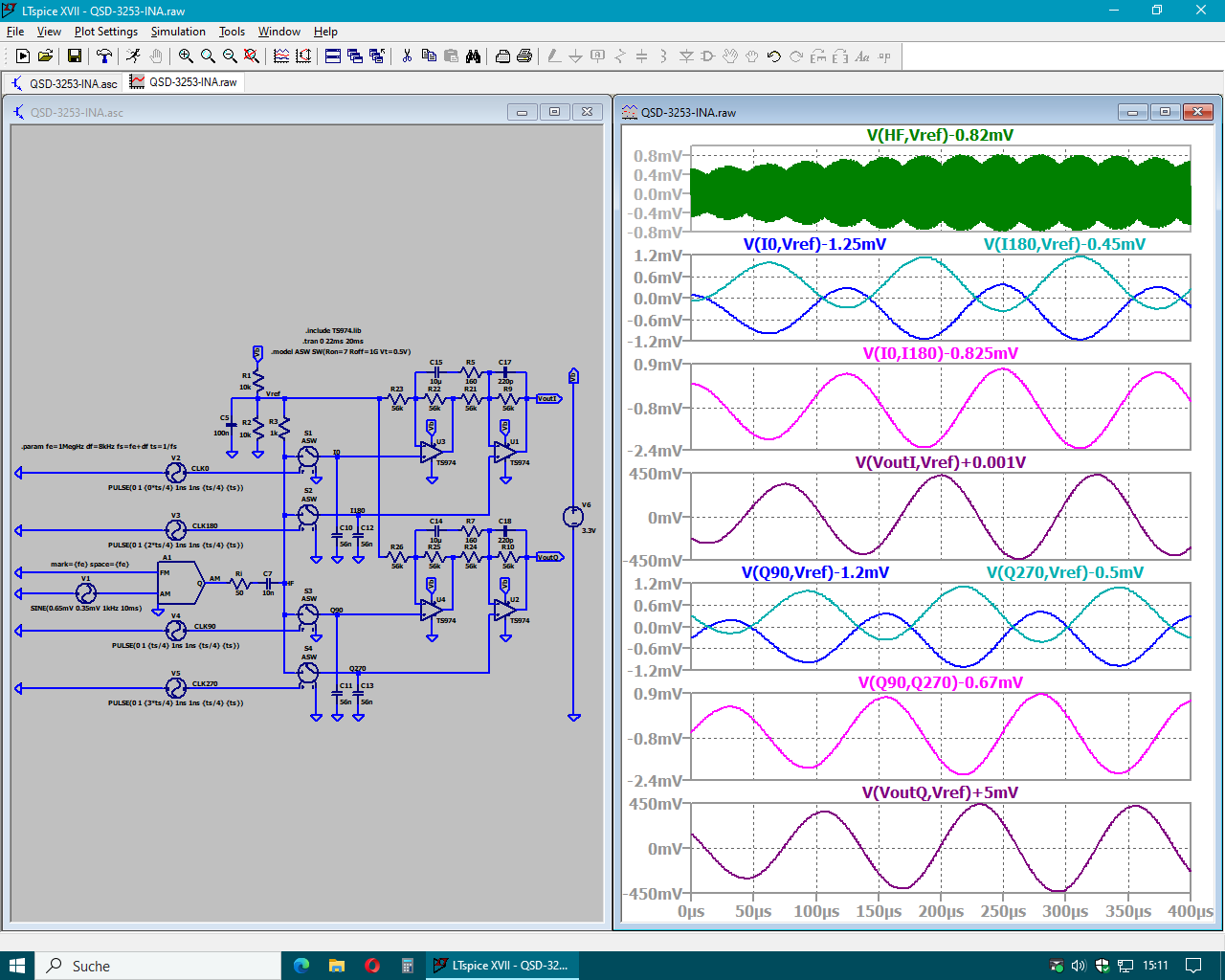1225x980 pixels.
Task: Open the Control Panel hammer icon
Action: click(x=104, y=56)
